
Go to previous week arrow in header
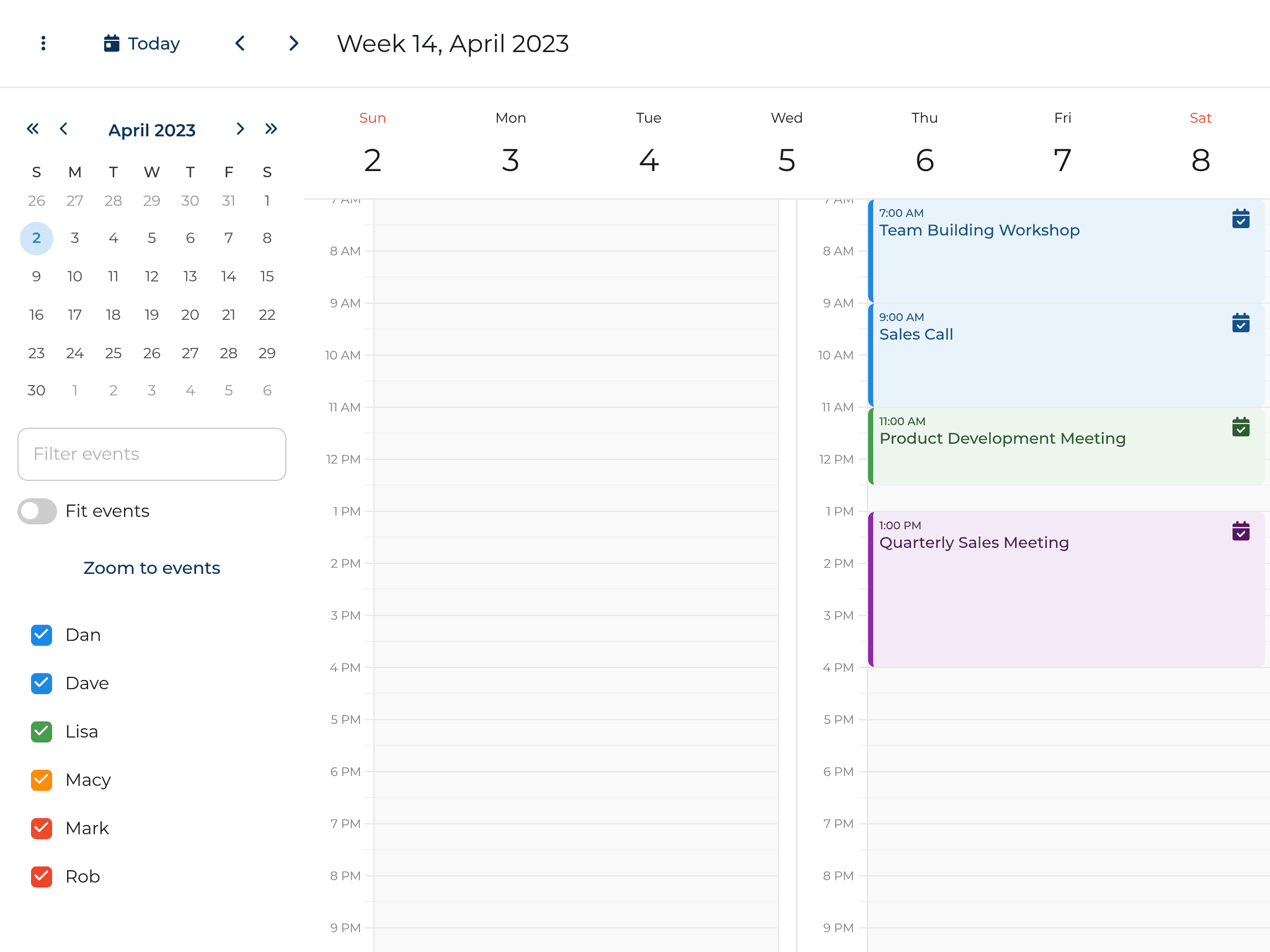point(241,43)
